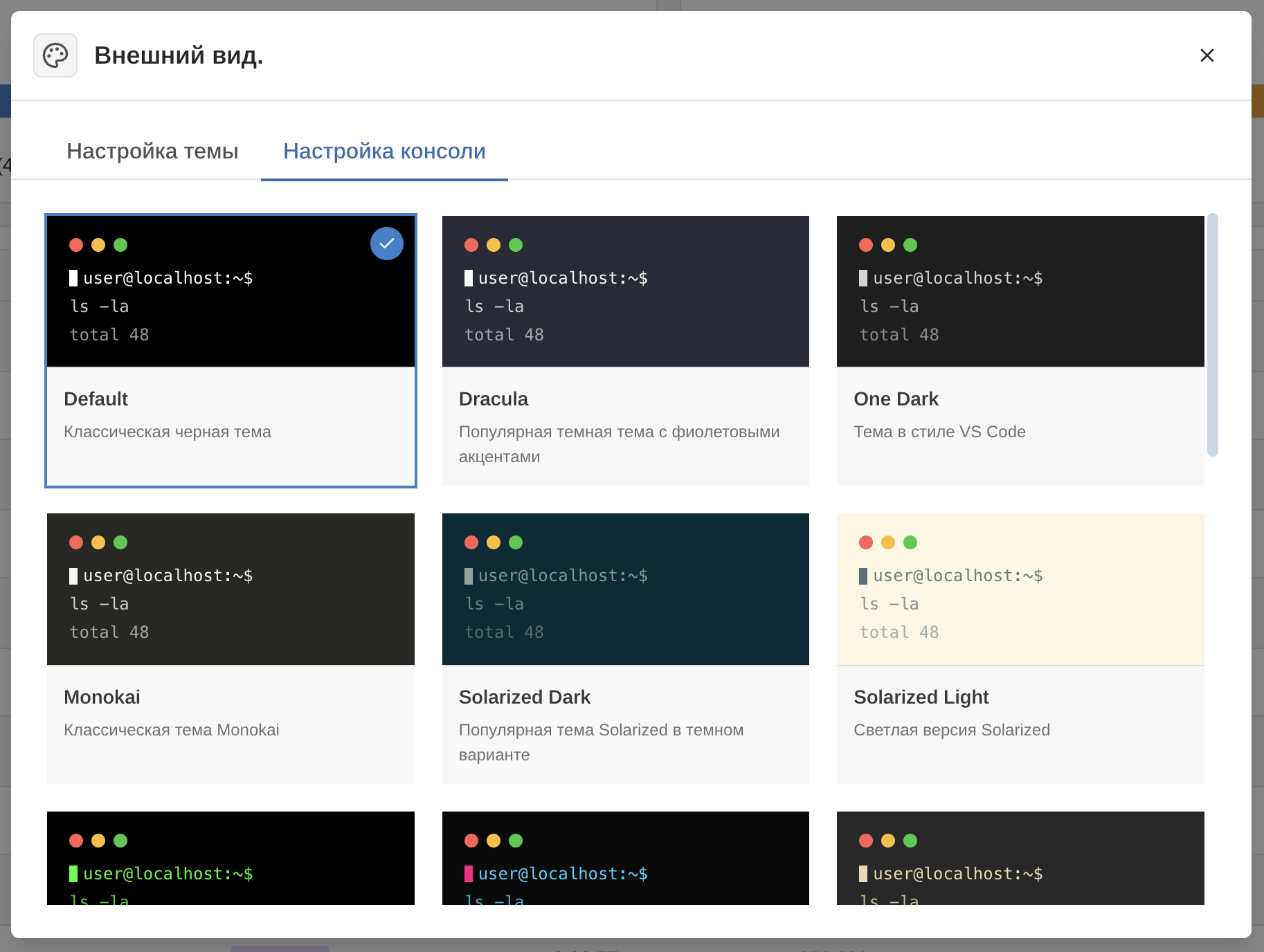
Task: Click the blue checkmark on the Default theme
Action: pyautogui.click(x=387, y=244)
